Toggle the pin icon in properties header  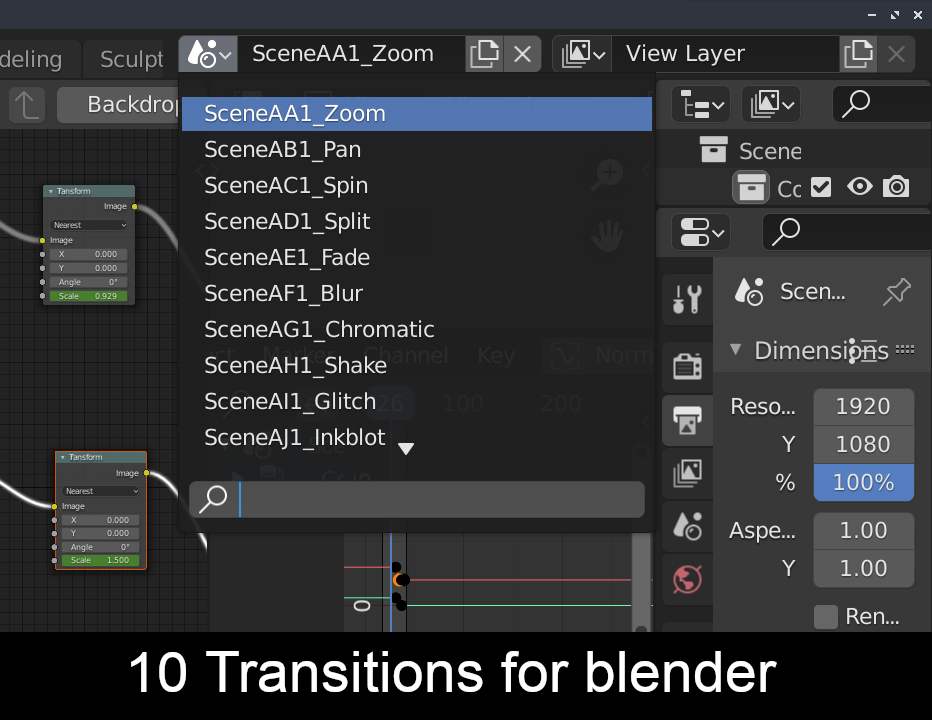(x=896, y=292)
